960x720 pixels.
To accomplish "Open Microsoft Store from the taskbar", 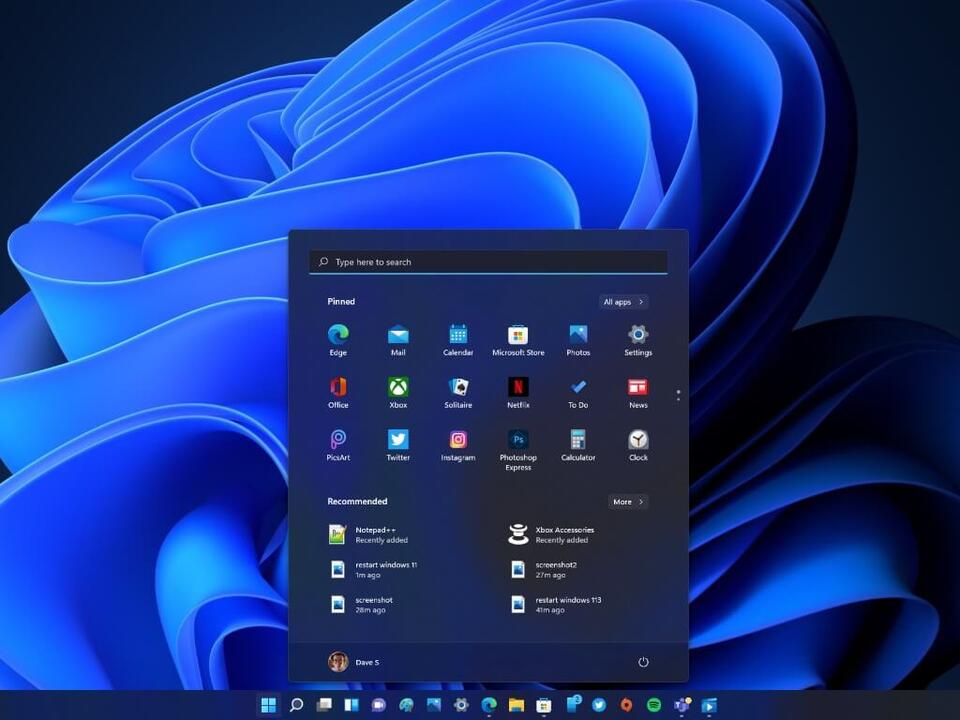I will 544,705.
